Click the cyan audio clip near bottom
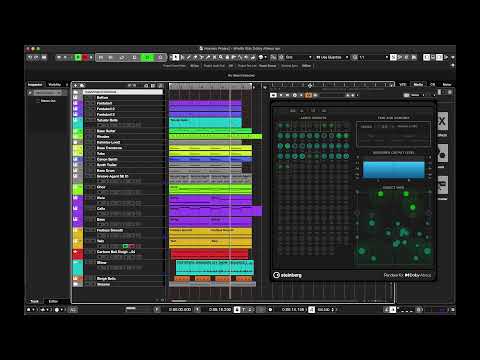Image resolution: width=480 pixels, height=360 pixels. tap(215, 268)
